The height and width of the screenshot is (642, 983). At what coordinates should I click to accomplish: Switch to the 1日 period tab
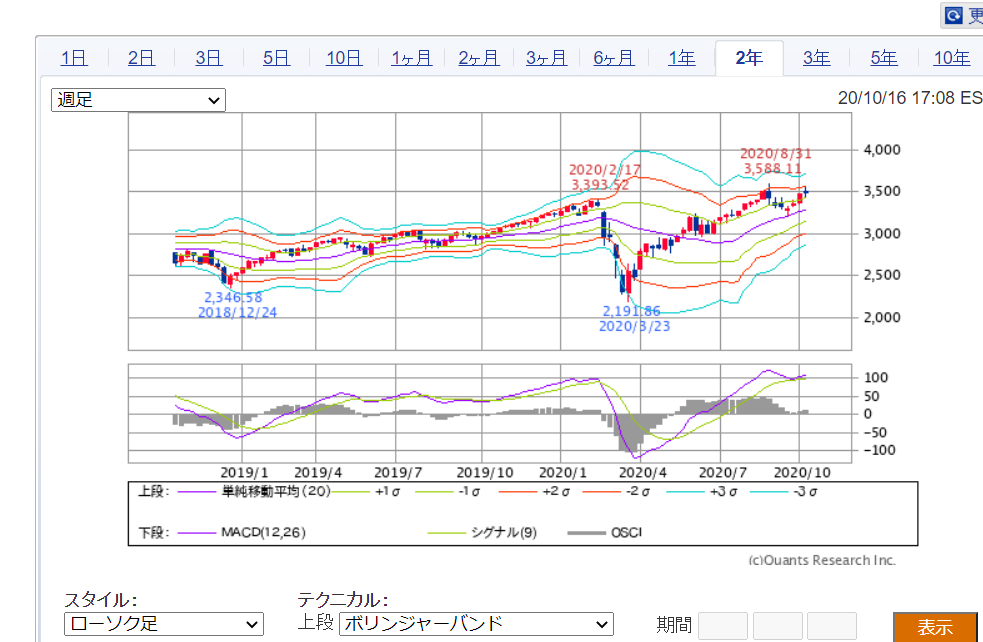[x=73, y=58]
